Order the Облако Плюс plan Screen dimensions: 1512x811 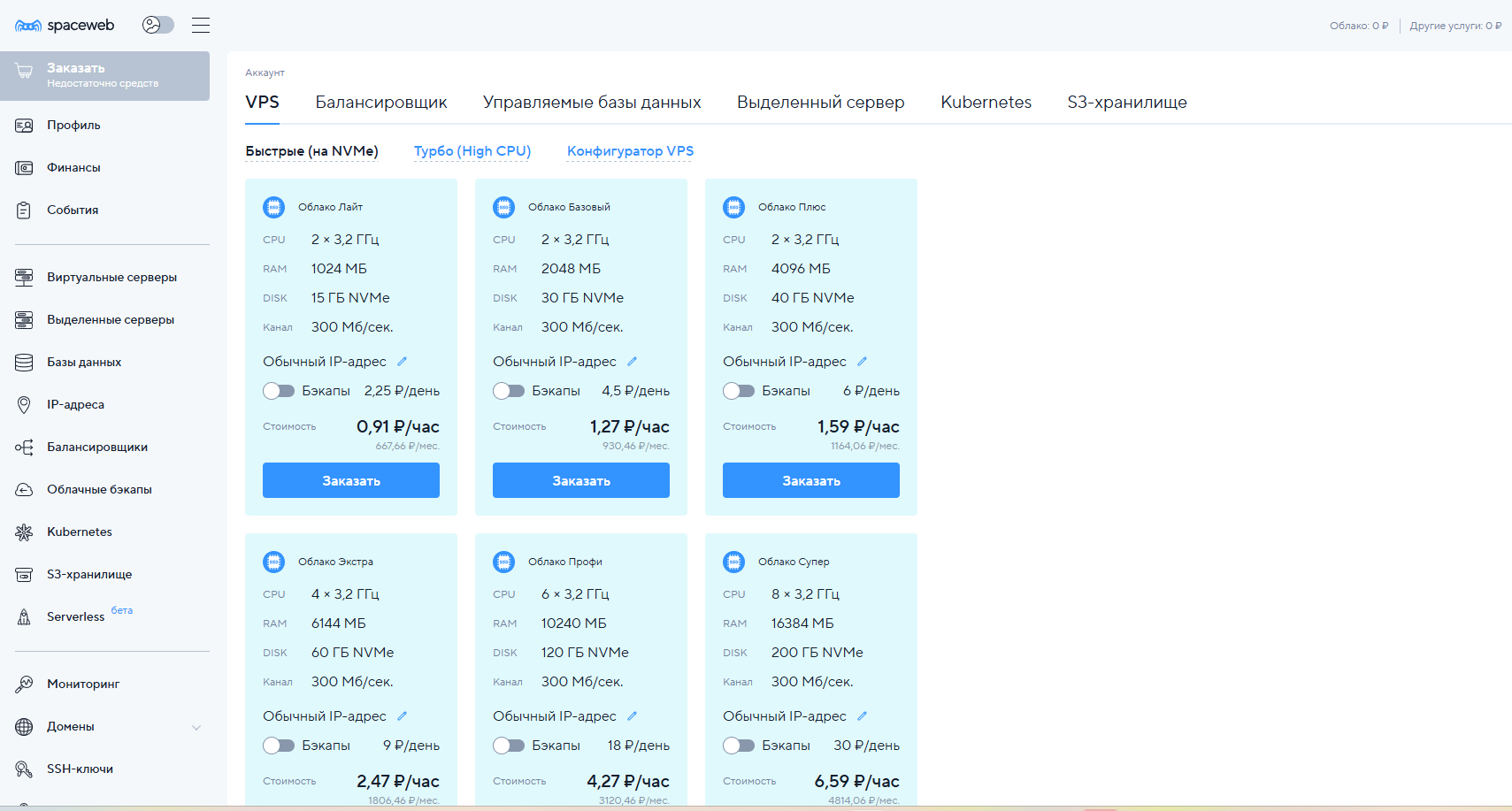point(811,480)
